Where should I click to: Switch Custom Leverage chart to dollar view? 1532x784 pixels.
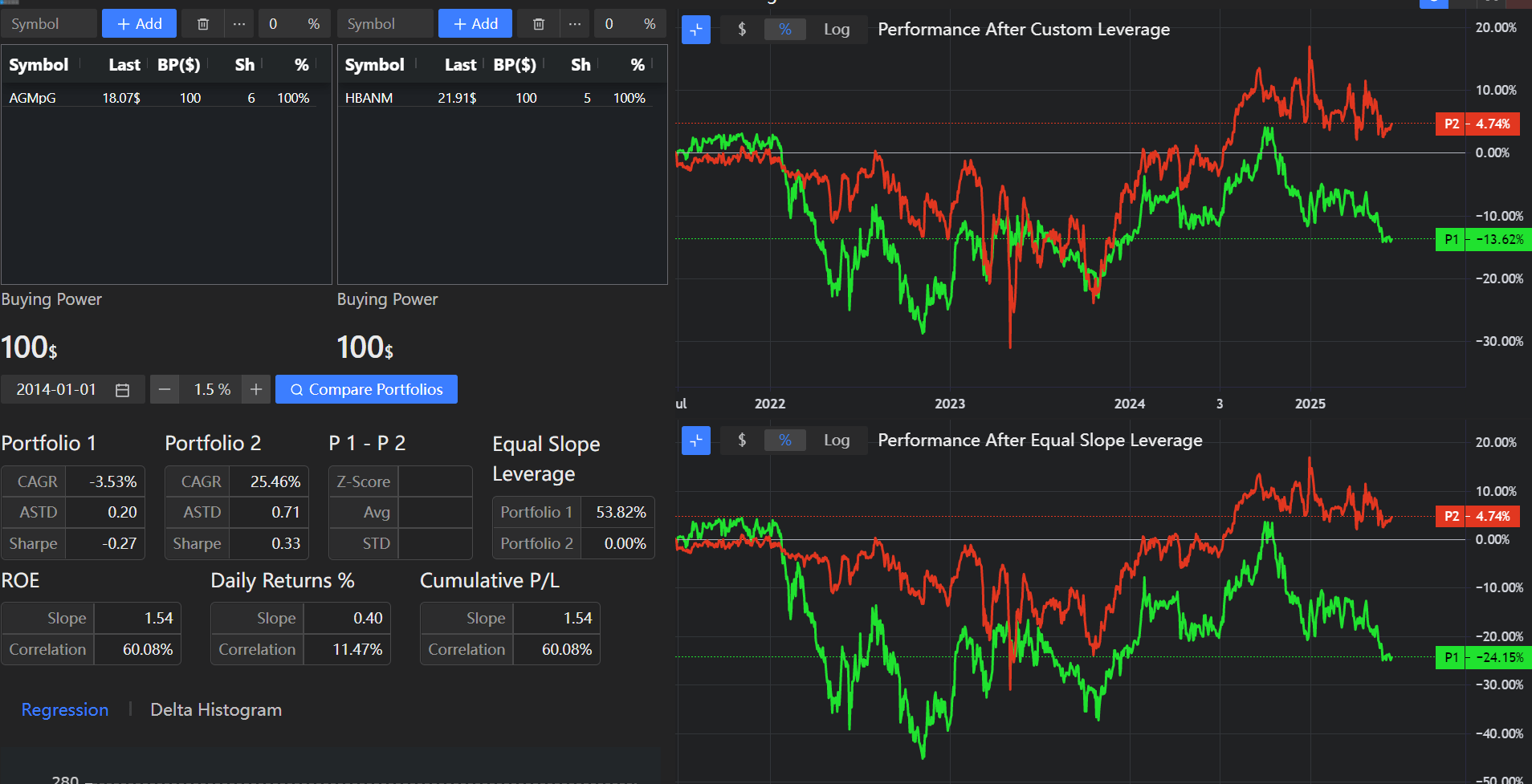[741, 29]
